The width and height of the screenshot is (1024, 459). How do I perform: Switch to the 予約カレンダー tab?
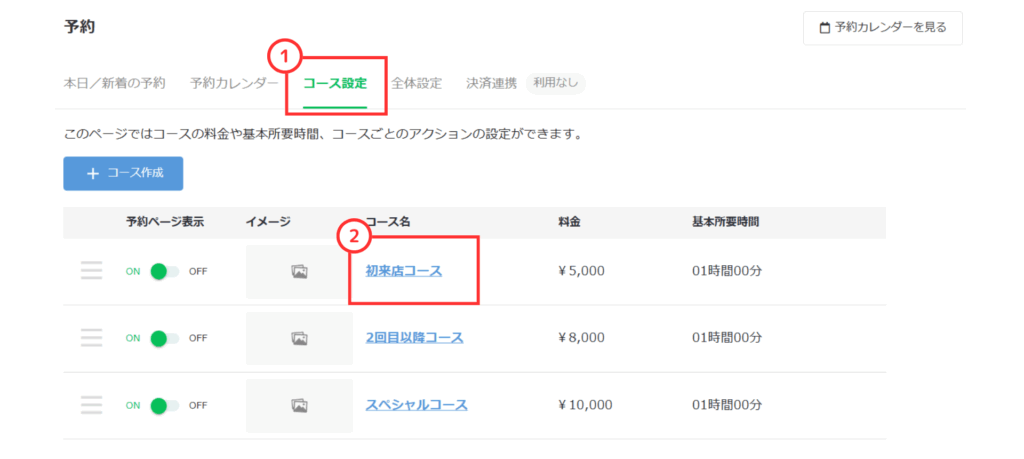(x=233, y=83)
